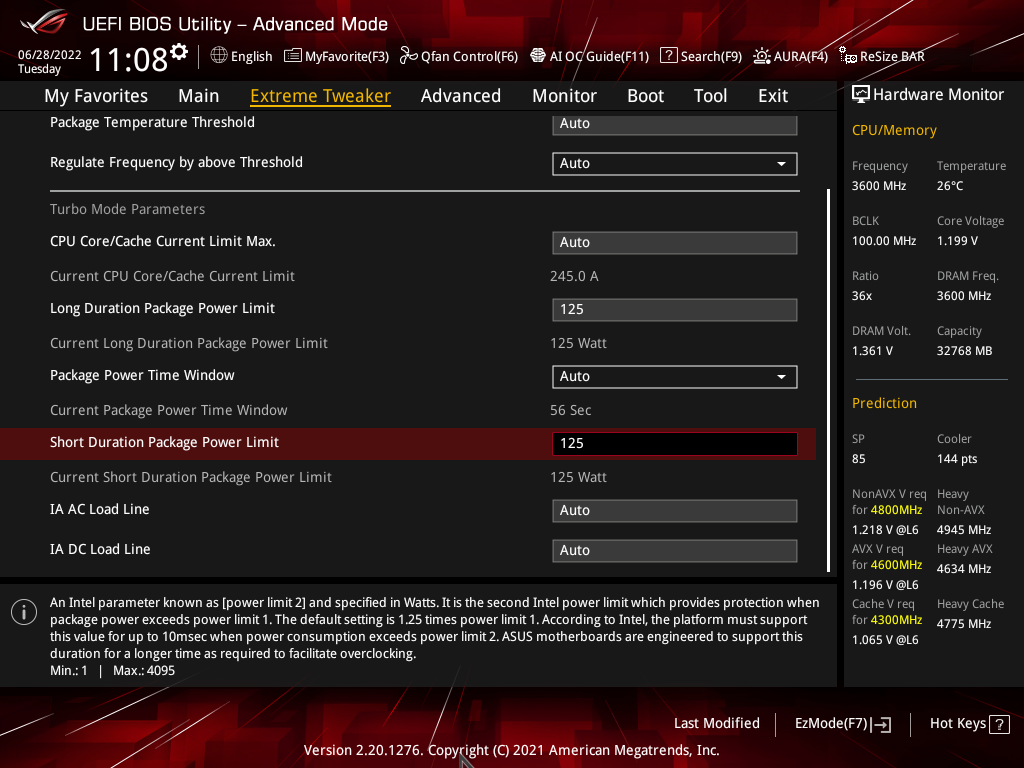1024x768 pixels.
Task: Click the 1.199 V core voltage value
Action: [x=957, y=241]
